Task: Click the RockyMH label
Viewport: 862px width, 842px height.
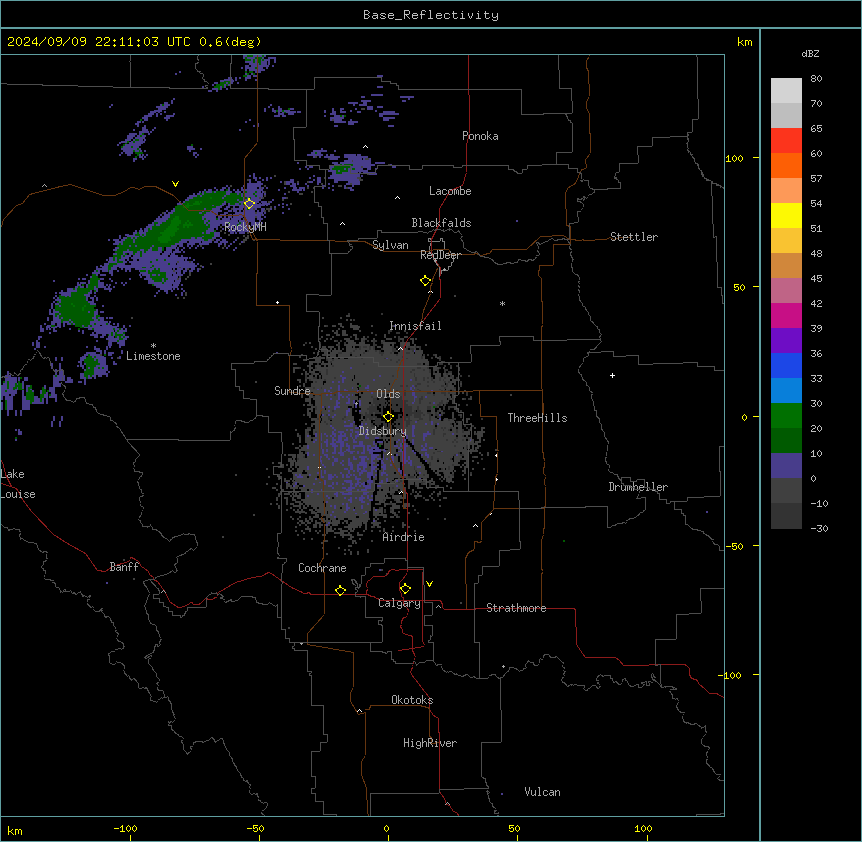Action: 245,227
